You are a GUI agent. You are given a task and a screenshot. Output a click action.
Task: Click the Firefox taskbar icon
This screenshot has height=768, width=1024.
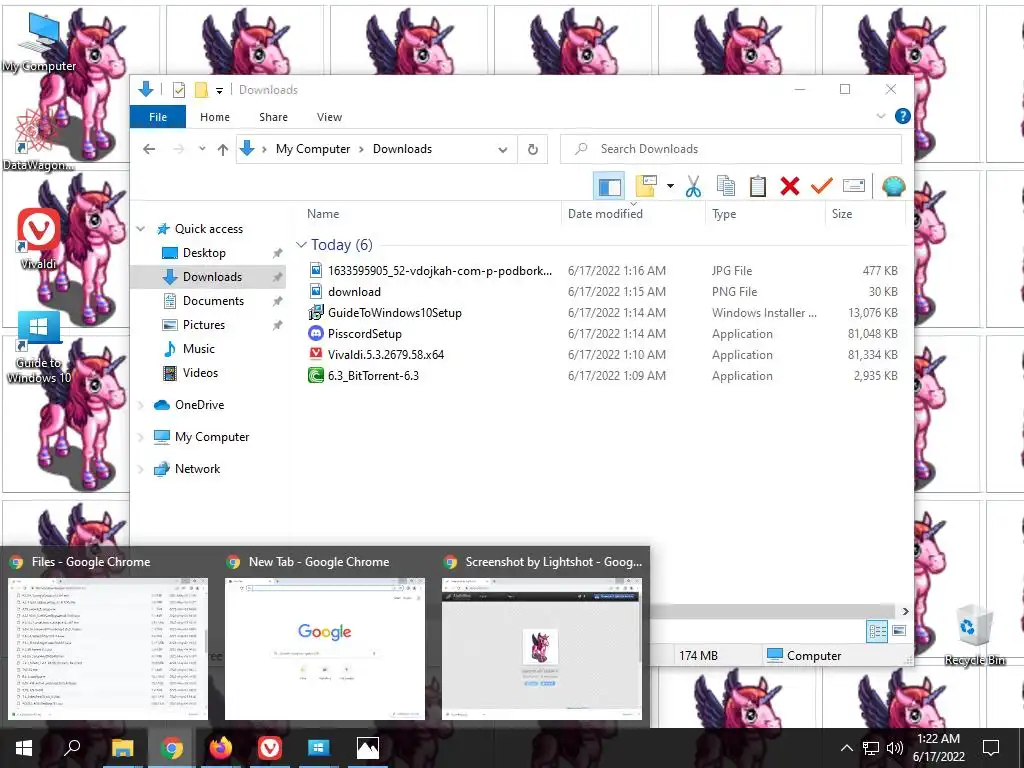[x=221, y=748]
